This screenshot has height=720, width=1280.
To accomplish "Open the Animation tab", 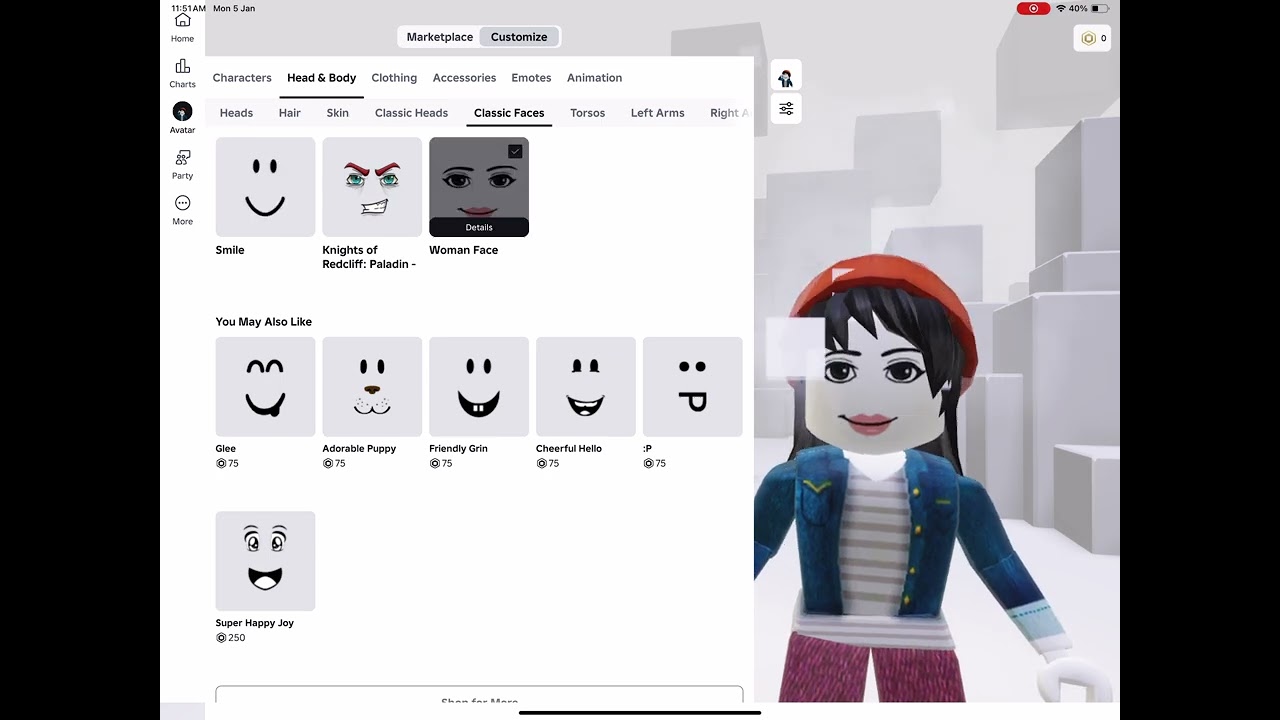I will coord(594,78).
